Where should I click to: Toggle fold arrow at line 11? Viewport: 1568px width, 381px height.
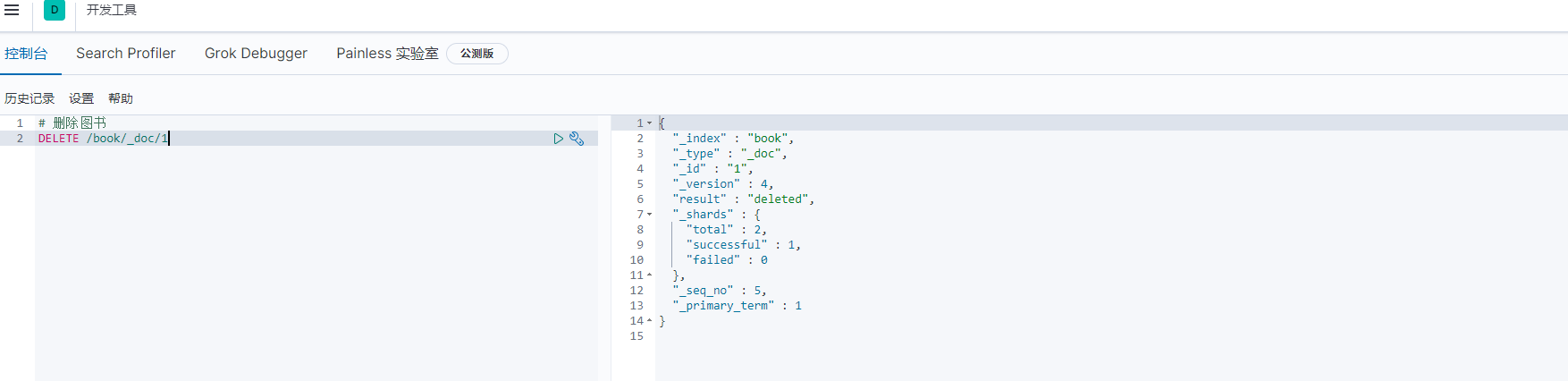tap(650, 275)
